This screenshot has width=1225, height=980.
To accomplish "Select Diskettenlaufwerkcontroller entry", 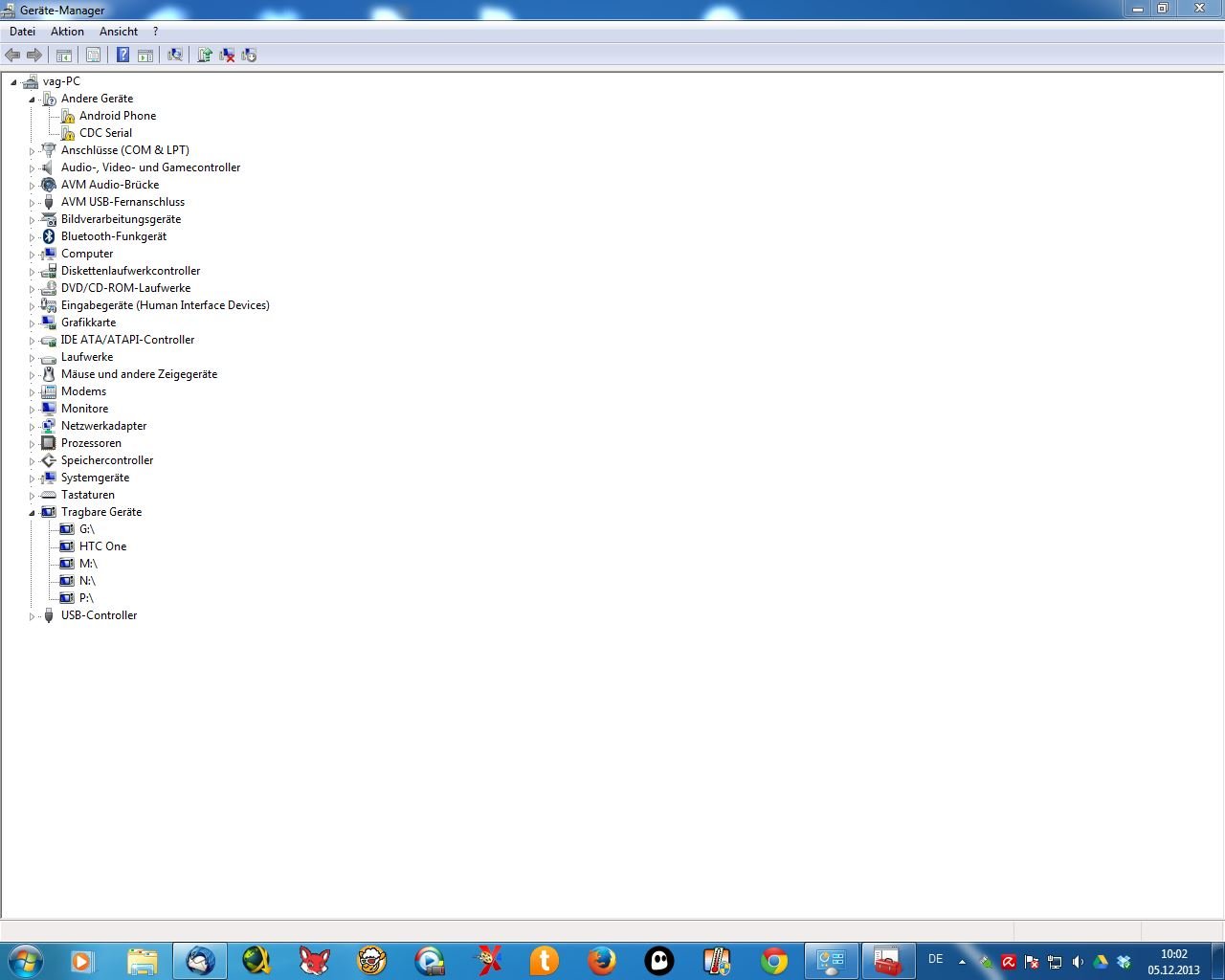I will (x=130, y=271).
